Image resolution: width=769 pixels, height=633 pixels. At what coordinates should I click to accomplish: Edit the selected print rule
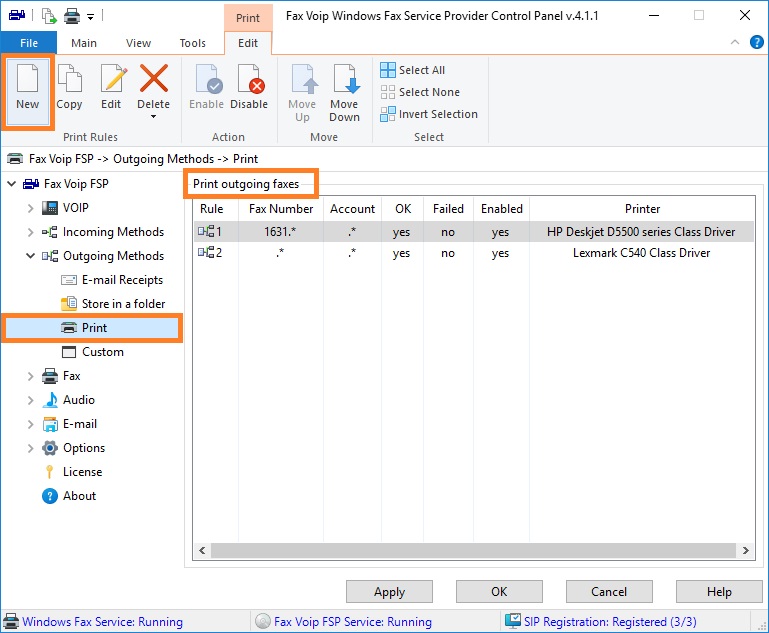pyautogui.click(x=111, y=88)
